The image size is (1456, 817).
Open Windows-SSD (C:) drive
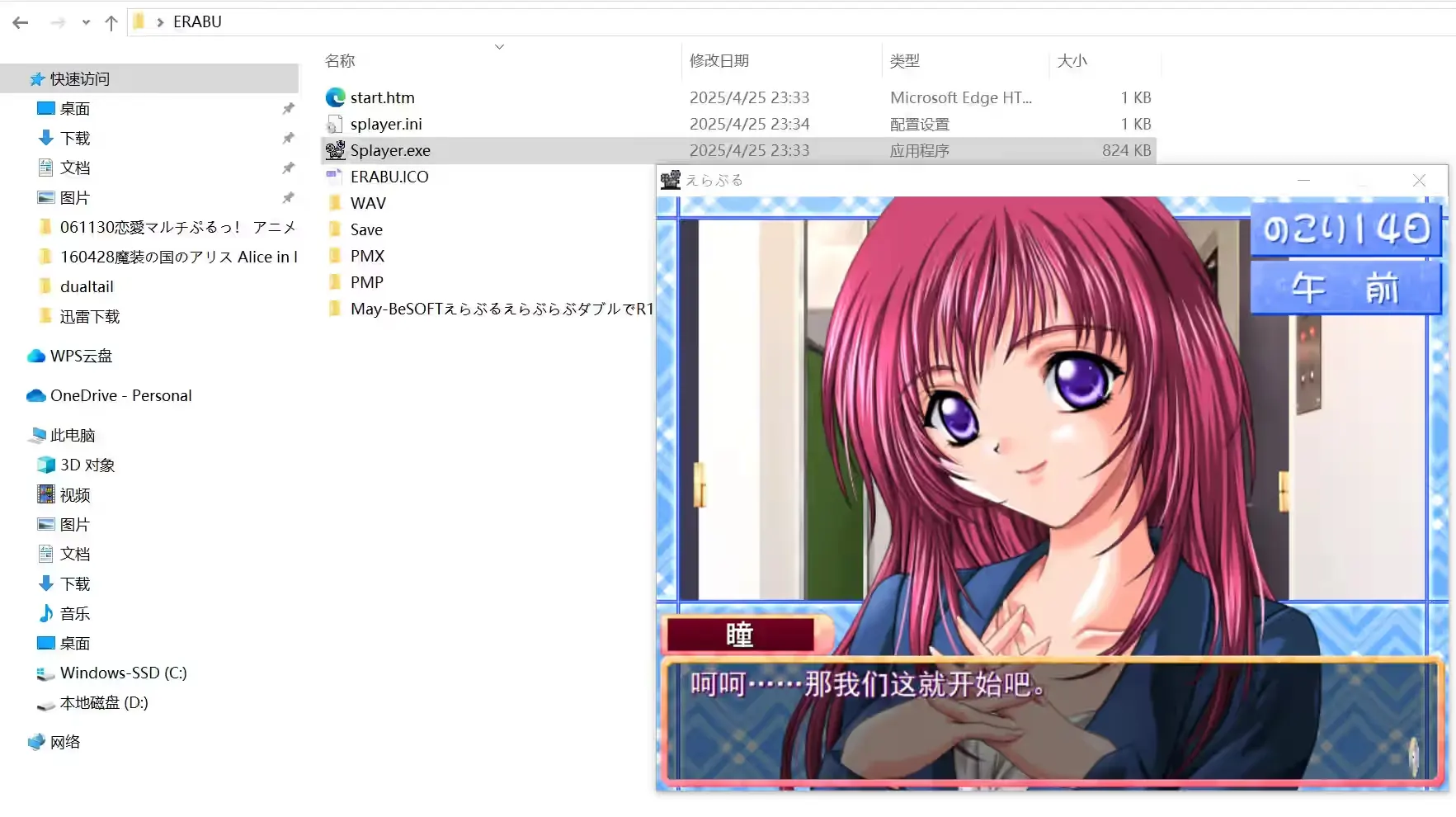click(x=124, y=673)
